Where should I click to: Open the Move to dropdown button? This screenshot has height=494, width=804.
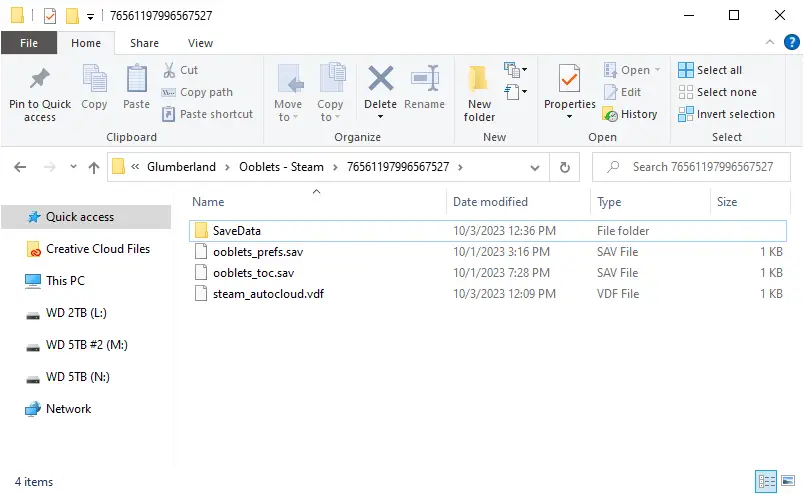click(x=288, y=93)
